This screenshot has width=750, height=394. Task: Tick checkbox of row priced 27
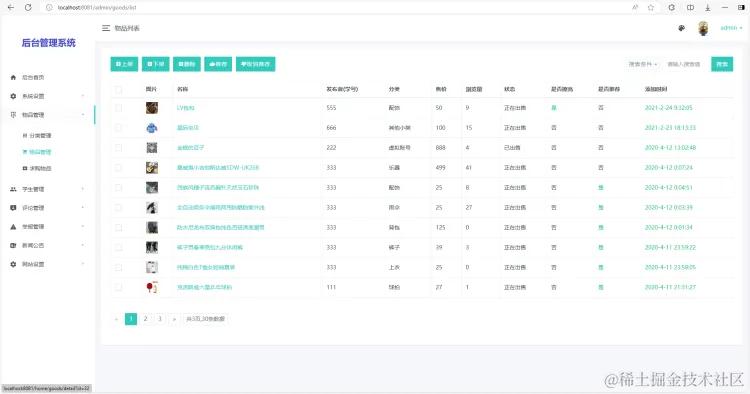(x=119, y=287)
